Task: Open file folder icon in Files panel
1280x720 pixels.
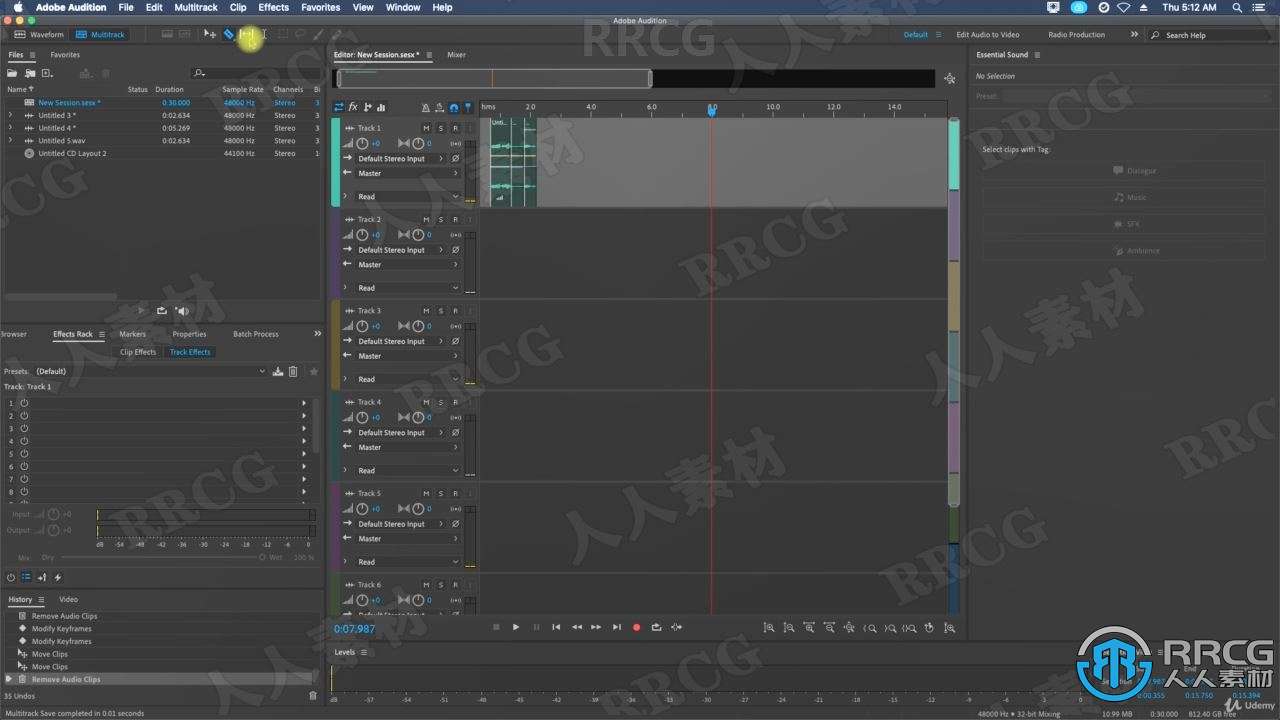Action: [x=12, y=73]
